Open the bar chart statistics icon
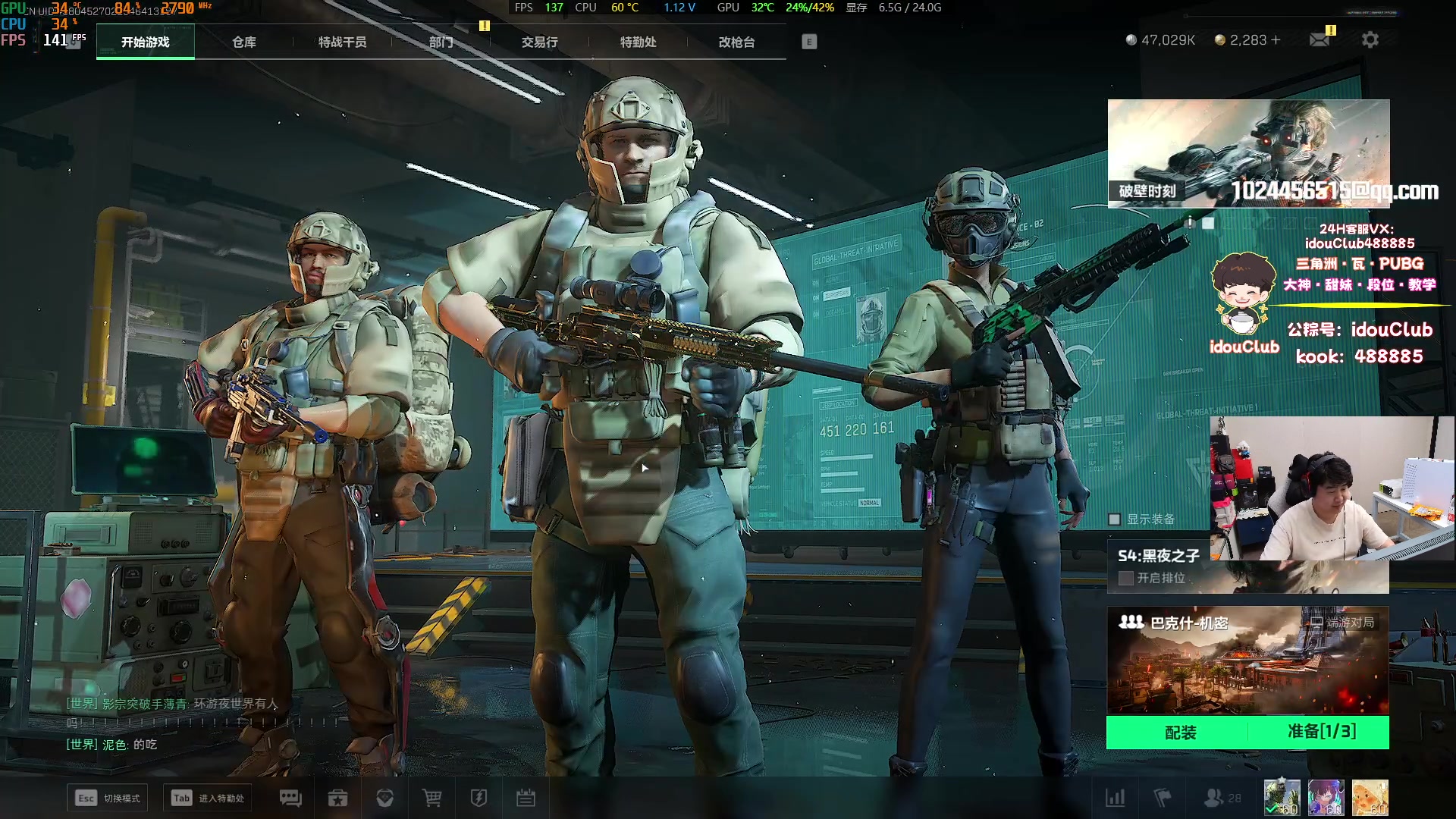1456x819 pixels. (1115, 798)
